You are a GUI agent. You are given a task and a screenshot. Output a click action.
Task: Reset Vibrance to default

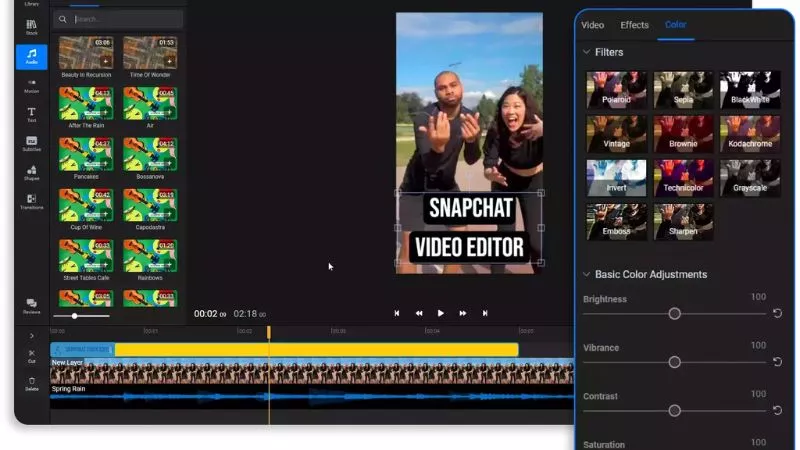(x=777, y=362)
